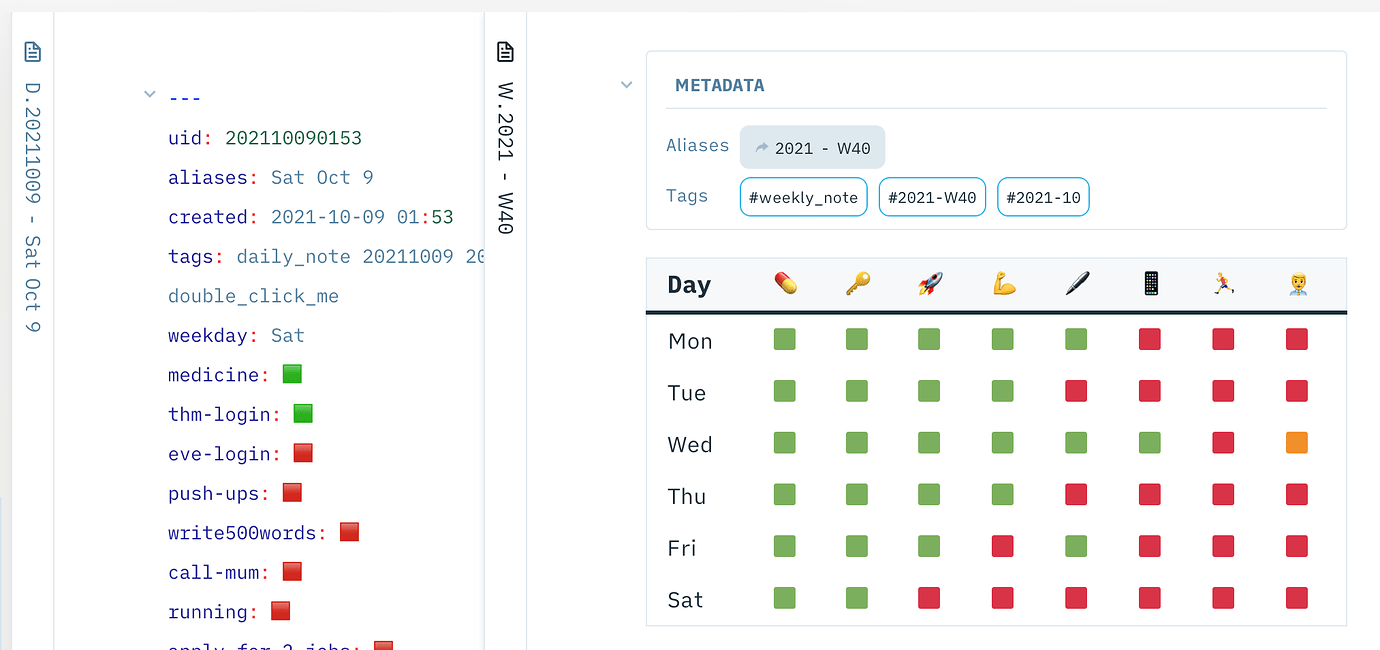Viewport: 1380px width, 650px height.
Task: Click the 2021 - W40 alias pill
Action: [x=812, y=147]
